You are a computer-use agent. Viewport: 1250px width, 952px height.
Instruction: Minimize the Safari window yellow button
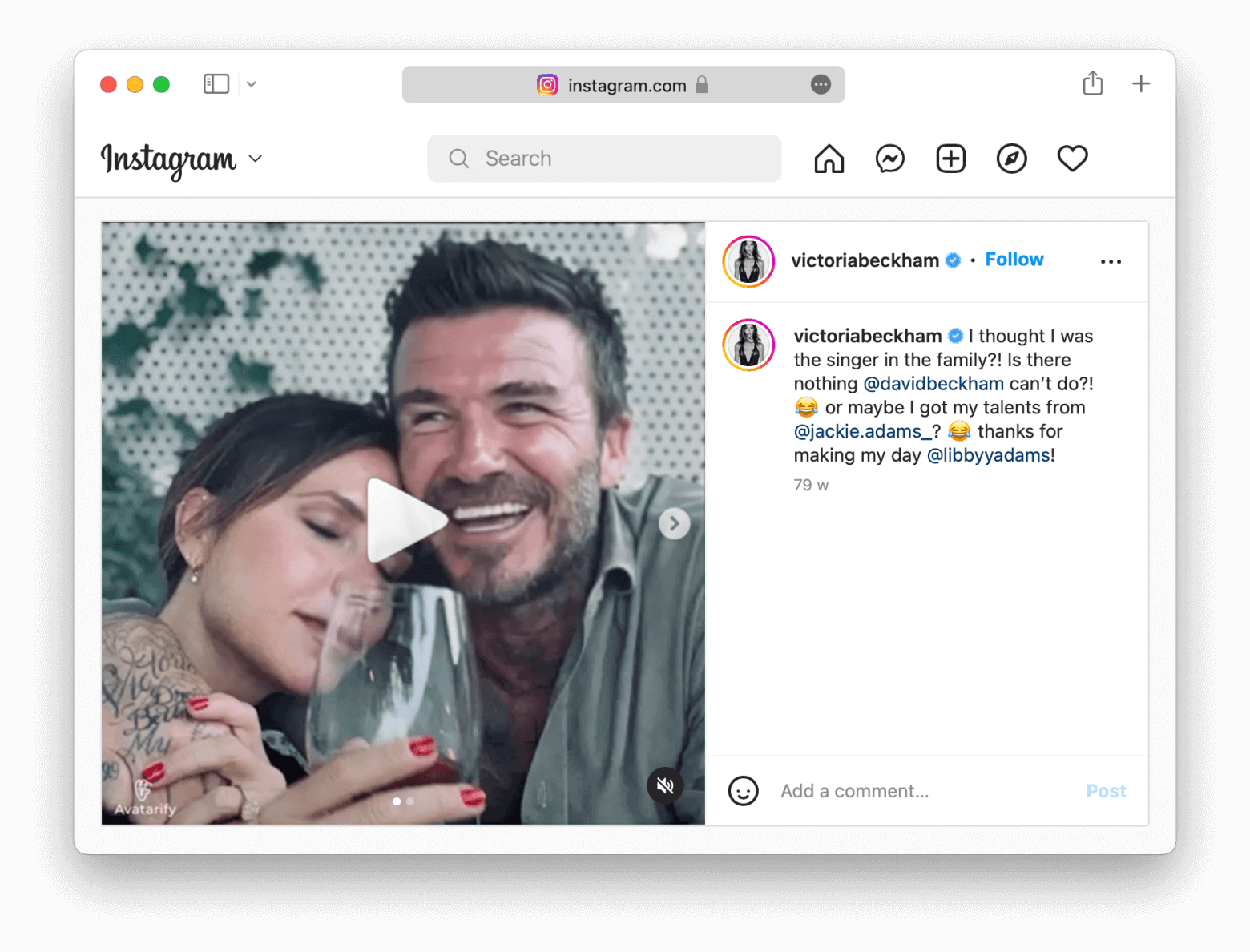(135, 84)
